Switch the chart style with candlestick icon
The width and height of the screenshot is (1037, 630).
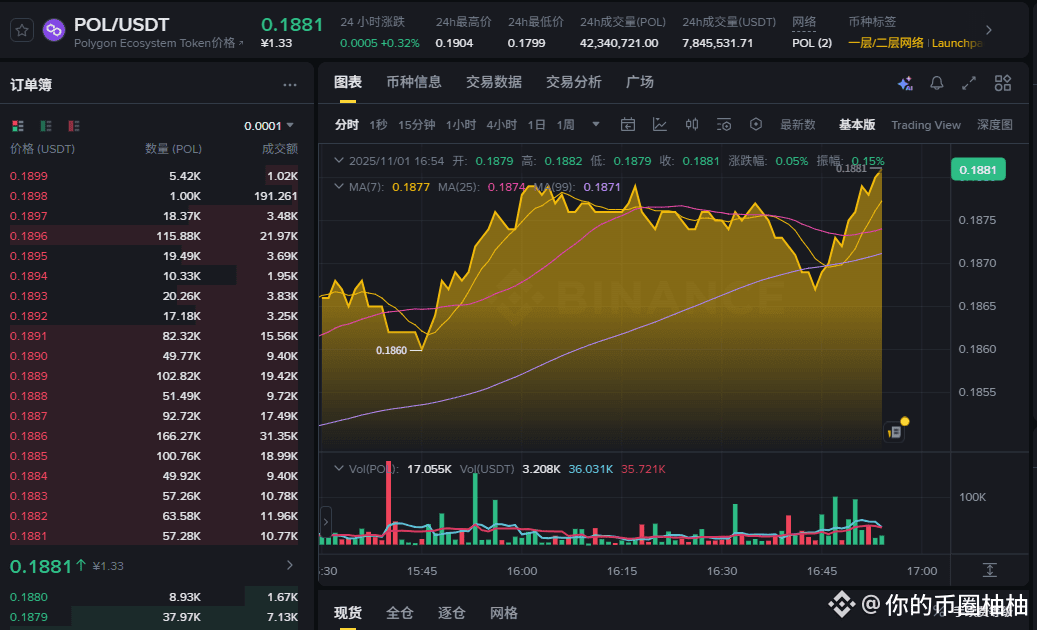692,124
